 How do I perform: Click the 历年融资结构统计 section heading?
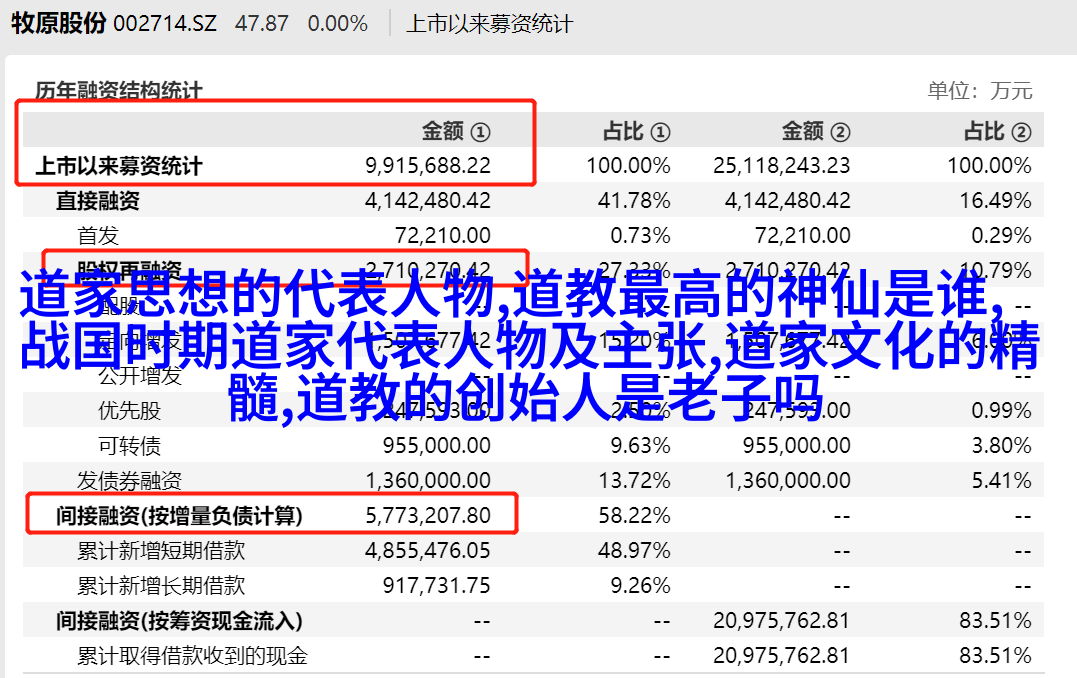point(119,91)
